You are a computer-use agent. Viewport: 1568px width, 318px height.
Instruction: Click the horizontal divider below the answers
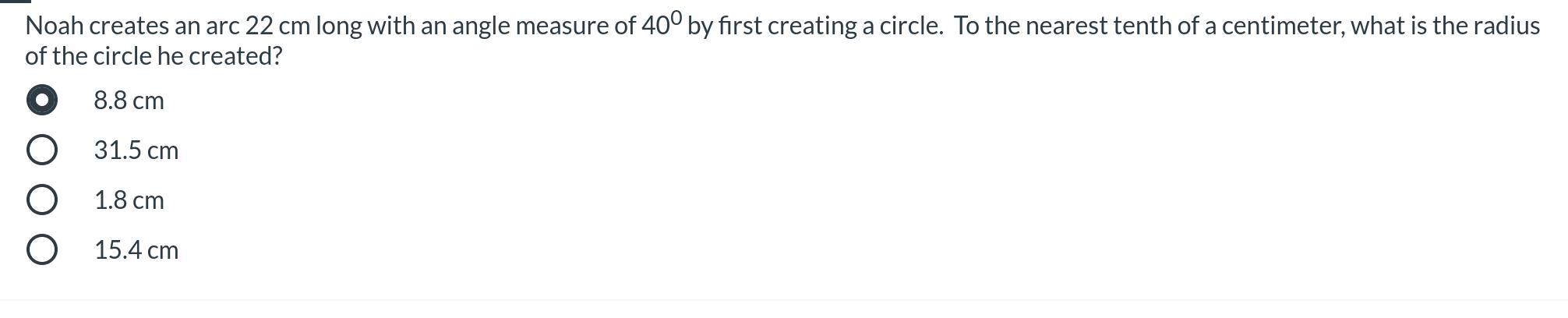784,300
